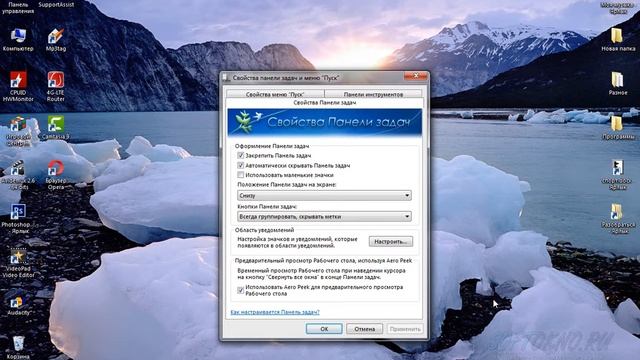Click the Настроить... button
The image size is (640, 360).
tap(391, 242)
